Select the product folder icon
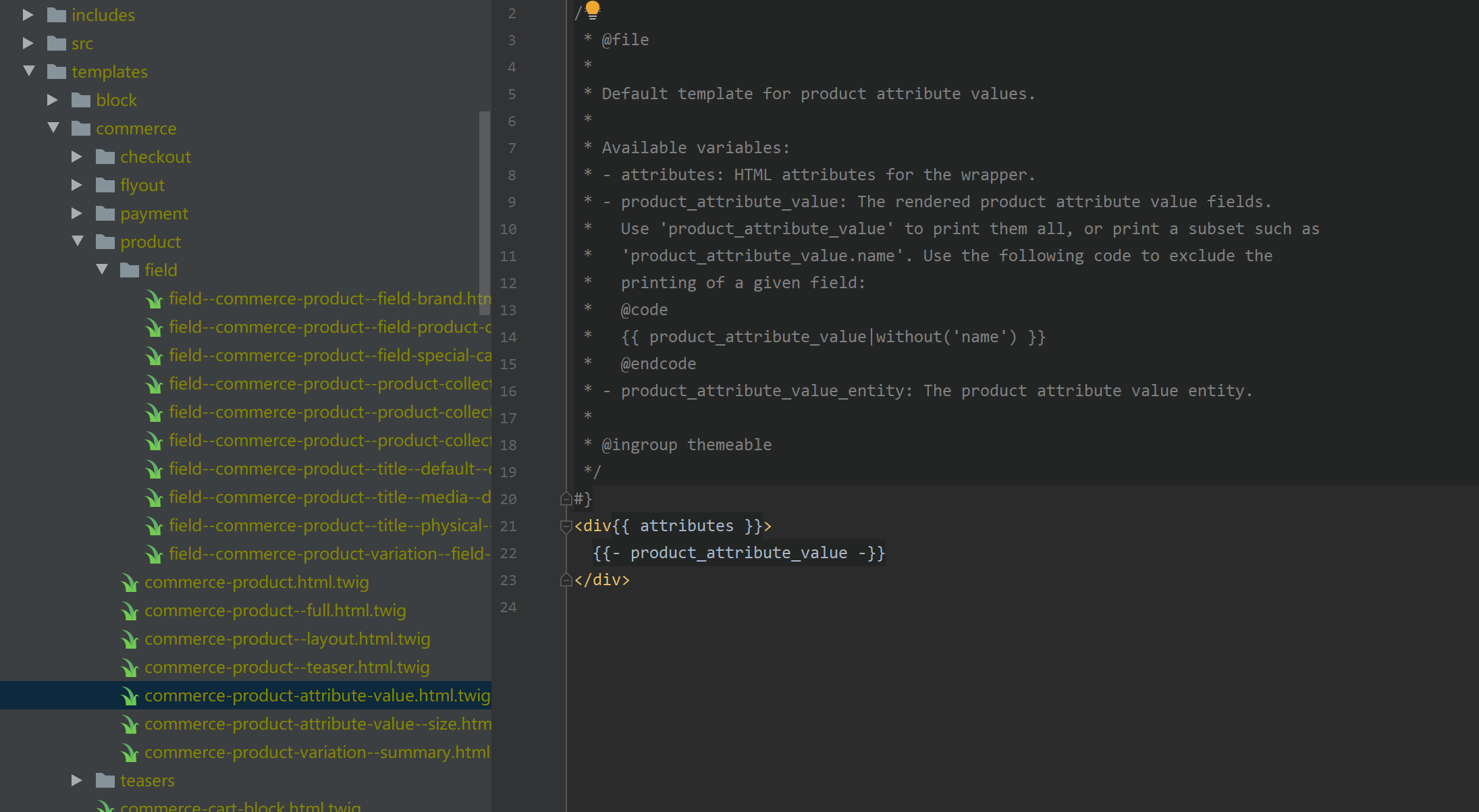 pos(105,242)
